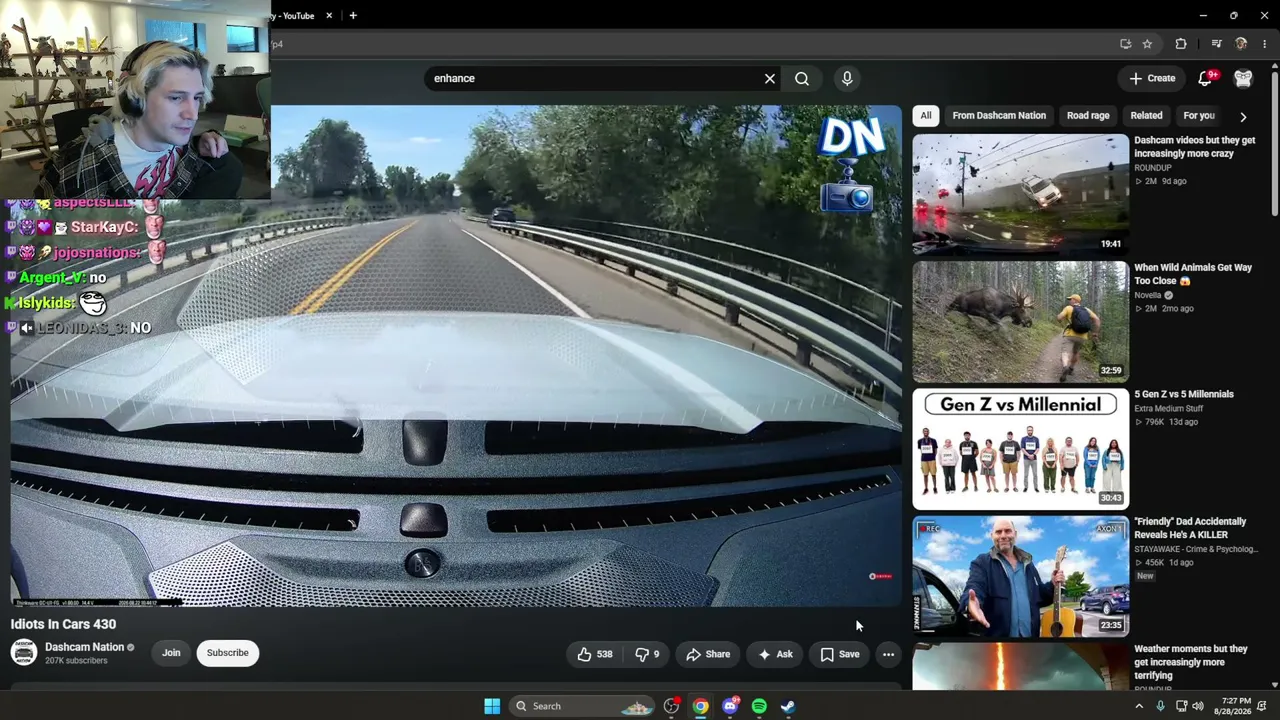Click the Create button
Image resolution: width=1280 pixels, height=720 pixels.
click(1152, 78)
